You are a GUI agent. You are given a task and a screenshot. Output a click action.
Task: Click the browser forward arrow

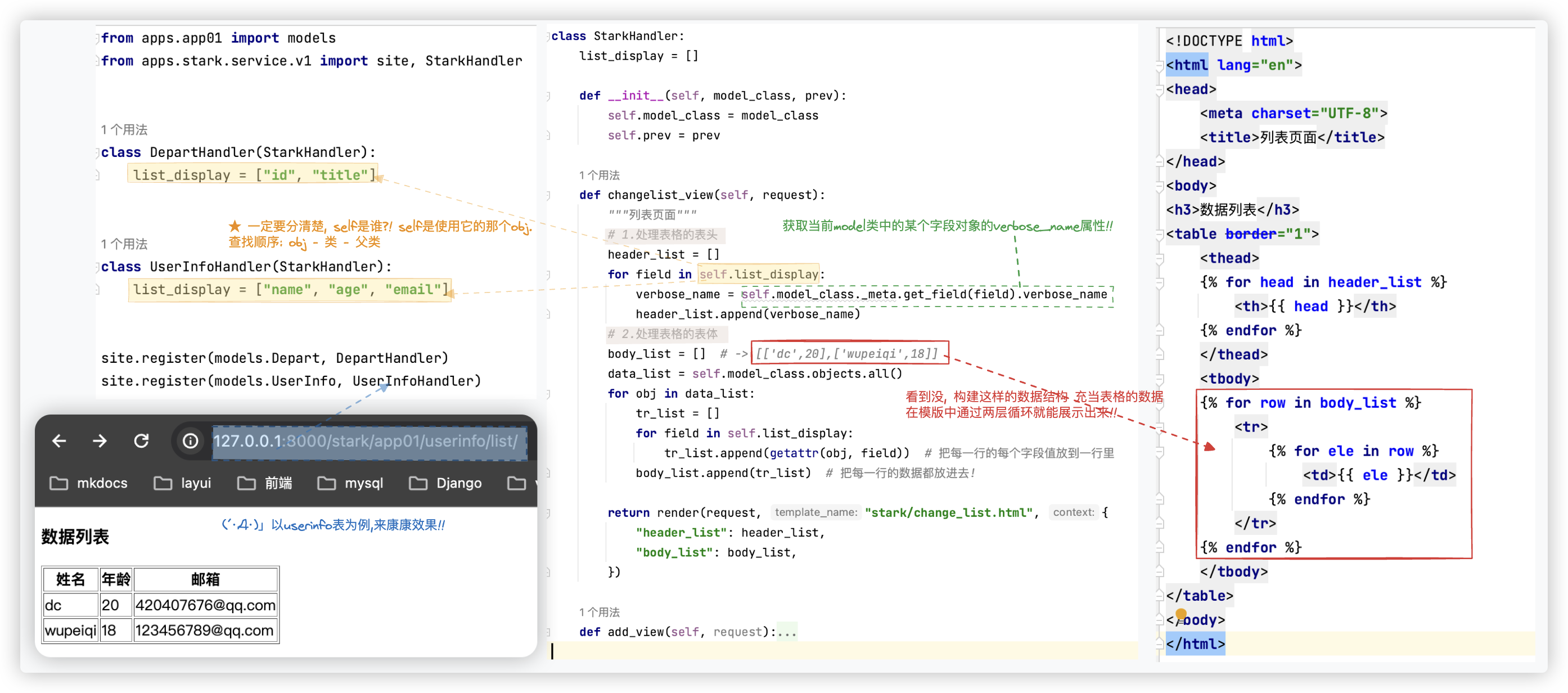coord(100,440)
